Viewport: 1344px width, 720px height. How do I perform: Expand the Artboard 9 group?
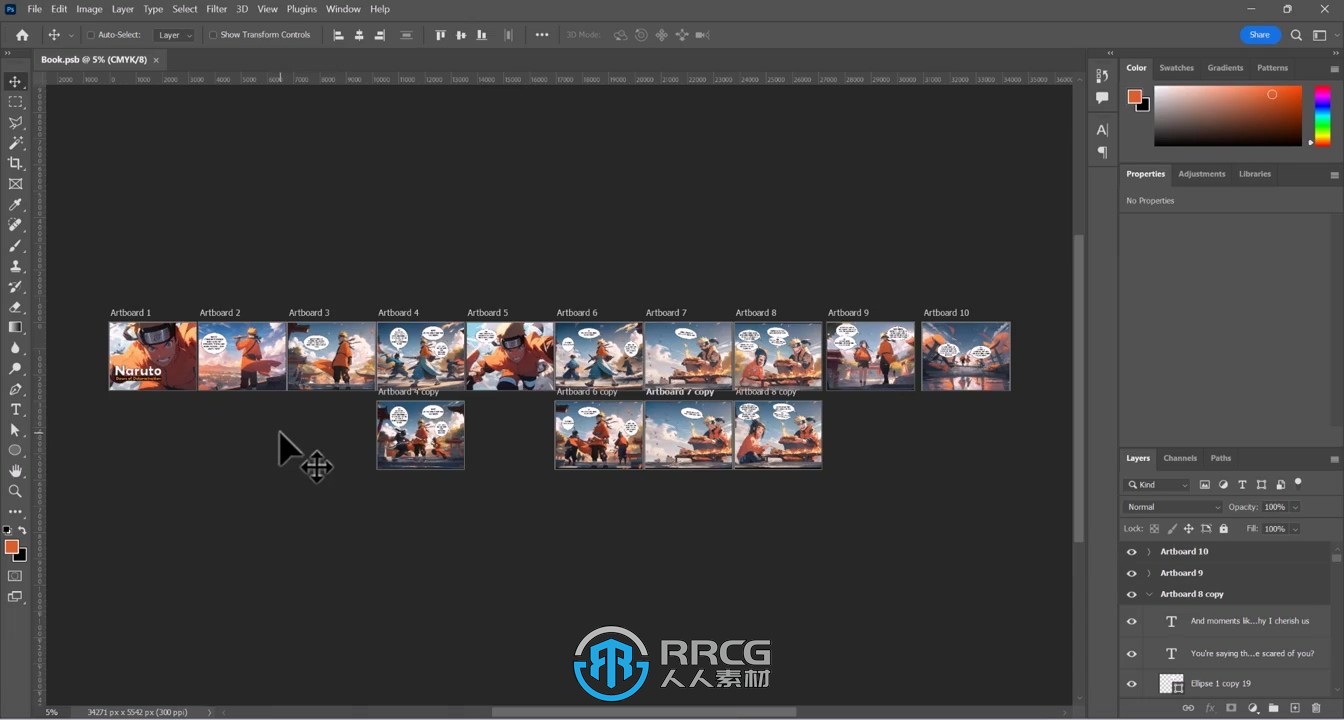(1149, 573)
